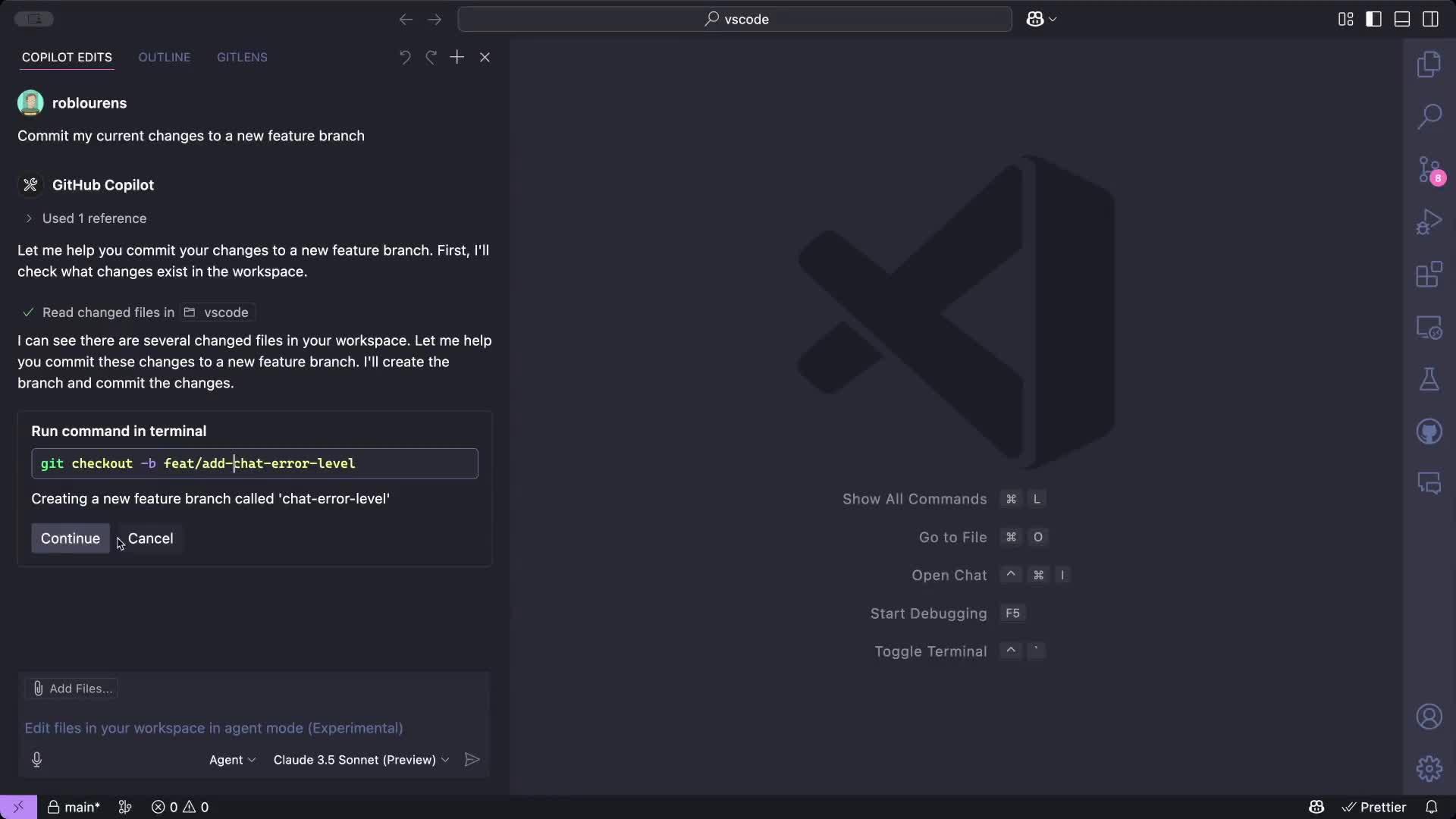
Task: Select the Run and Debug icon
Action: click(1430, 221)
